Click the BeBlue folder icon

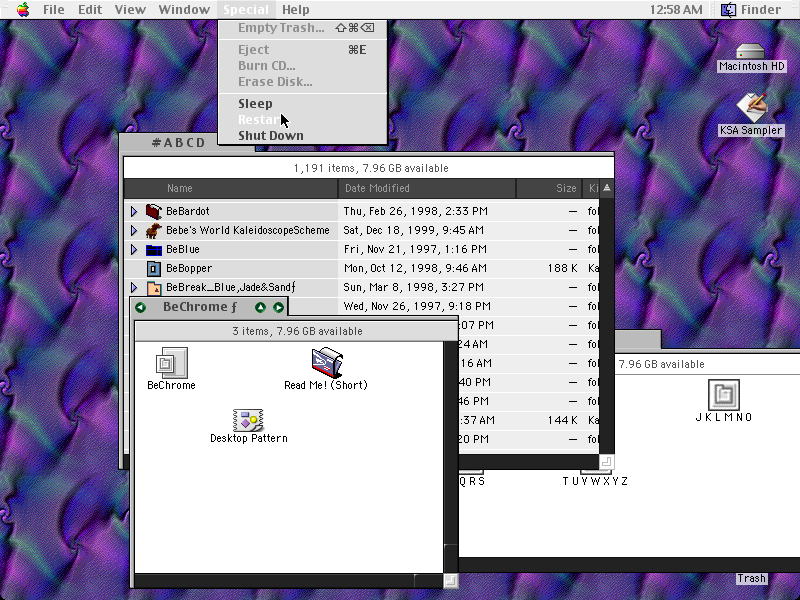154,249
